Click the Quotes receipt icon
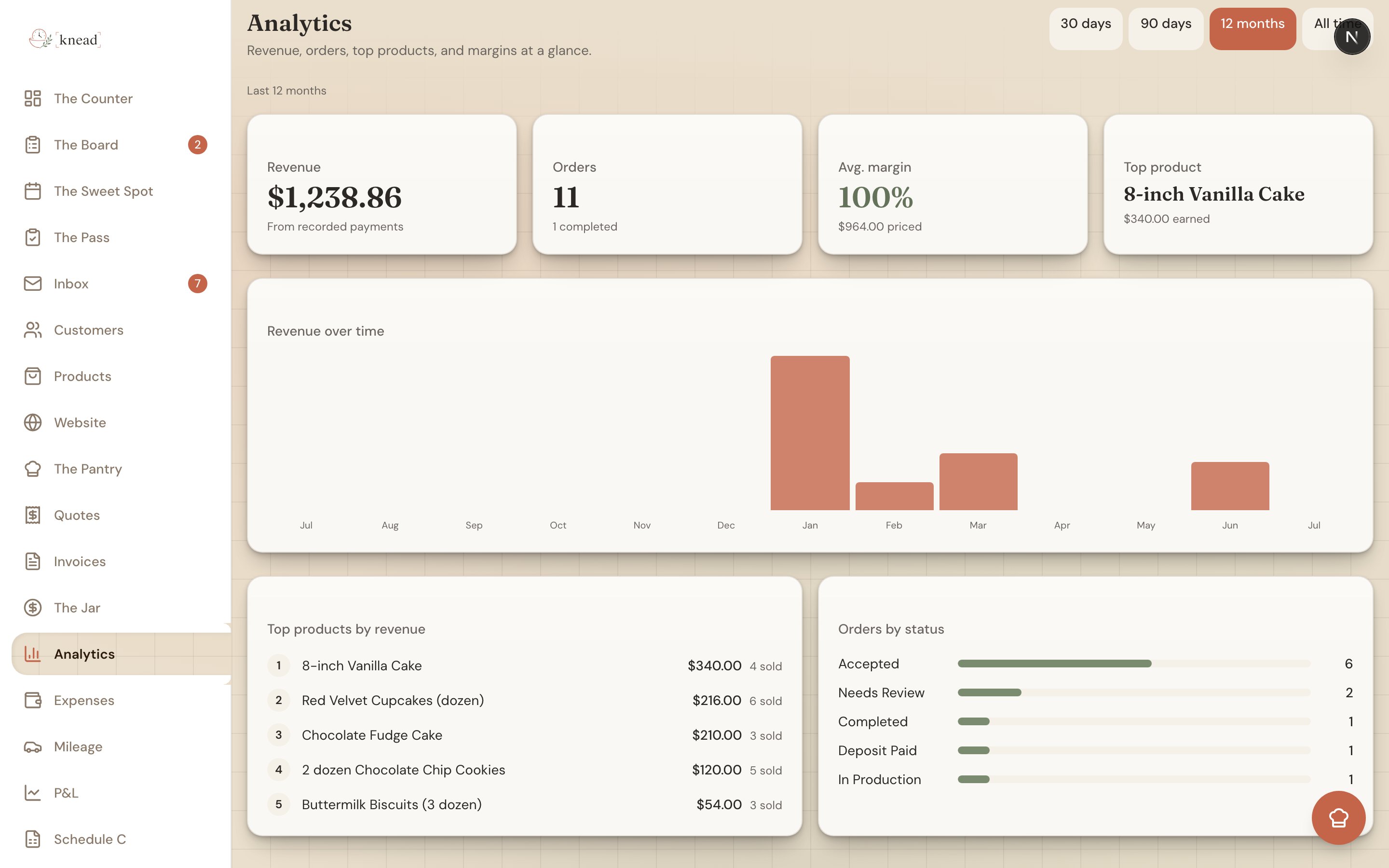The image size is (1389, 868). pyautogui.click(x=33, y=515)
